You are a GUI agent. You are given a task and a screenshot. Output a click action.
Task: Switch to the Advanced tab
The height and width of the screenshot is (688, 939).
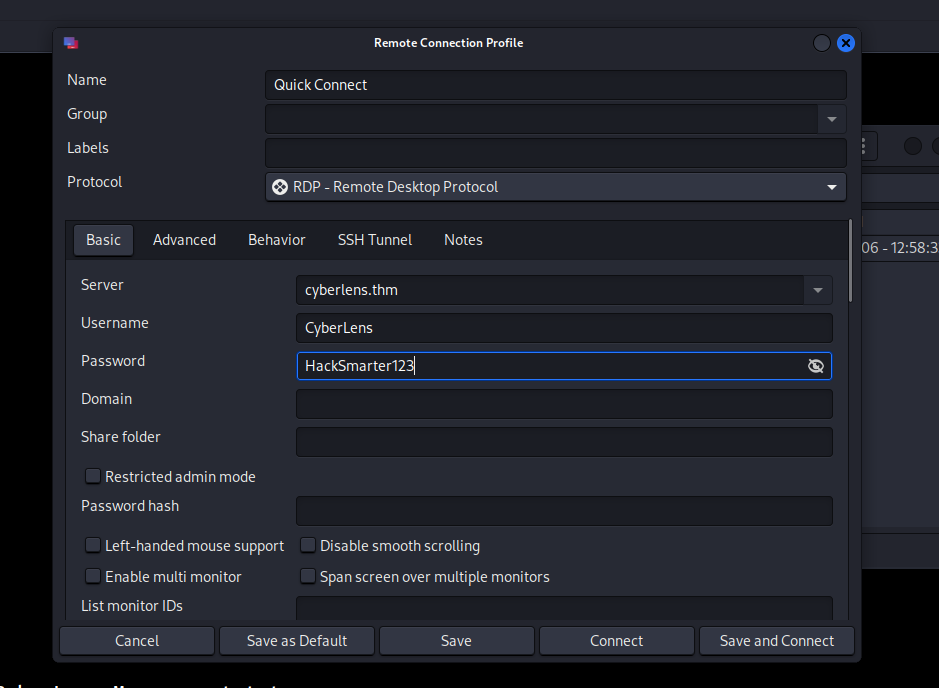(184, 240)
